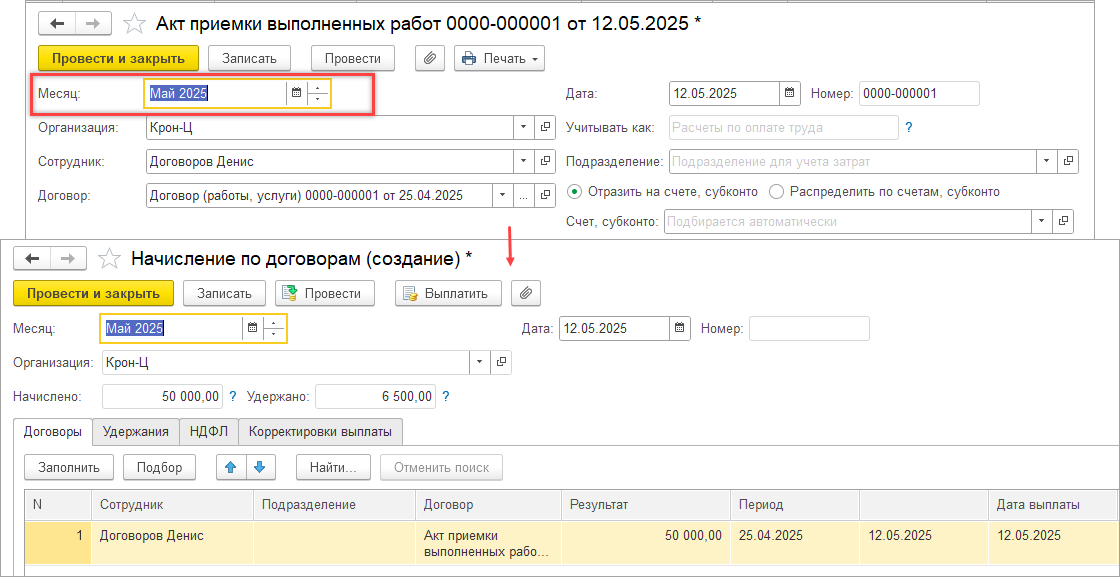Open calendar picker for Месяц in Начисление form
The width and height of the screenshot is (1120, 577).
252,328
